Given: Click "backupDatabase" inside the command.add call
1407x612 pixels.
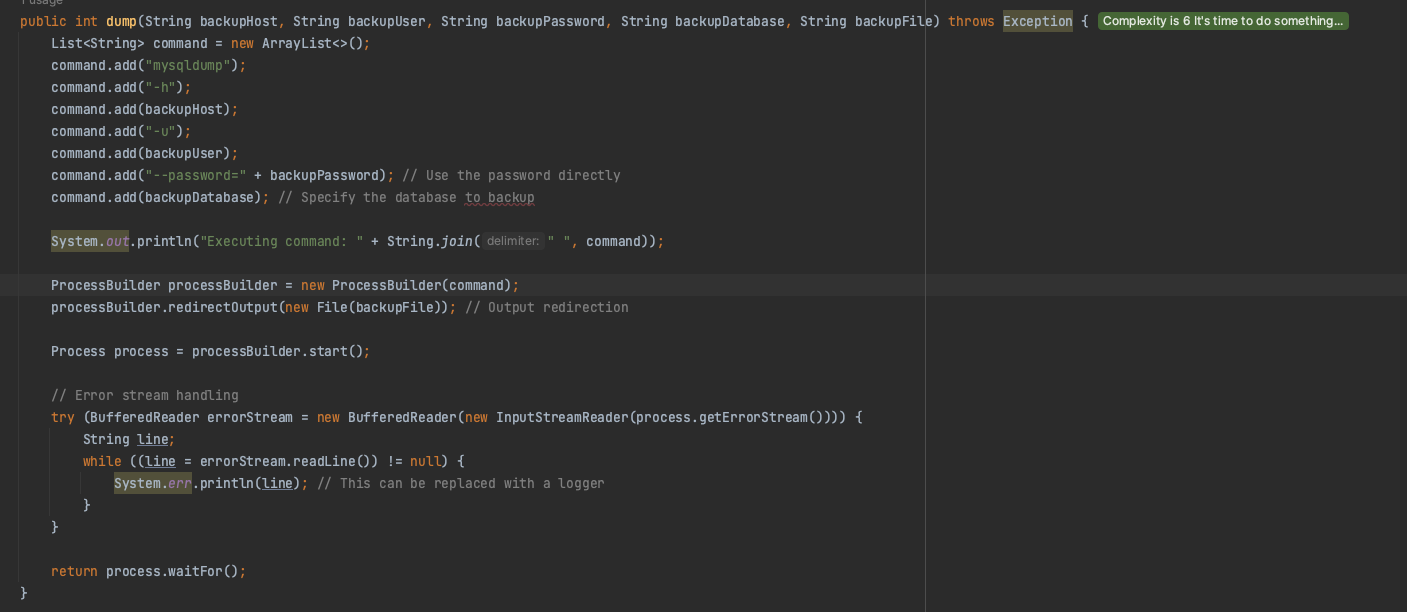Looking at the screenshot, I should 199,197.
